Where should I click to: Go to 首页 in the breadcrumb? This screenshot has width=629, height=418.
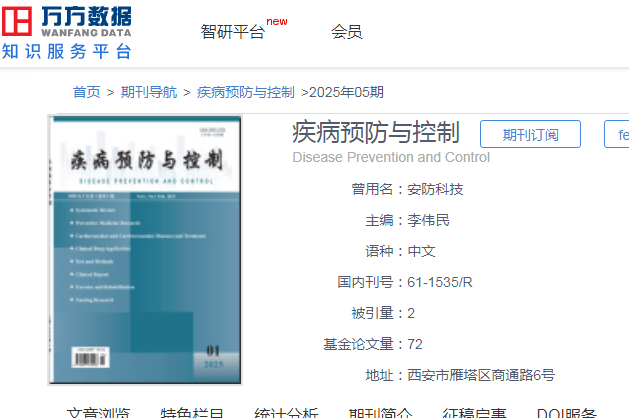click(87, 92)
